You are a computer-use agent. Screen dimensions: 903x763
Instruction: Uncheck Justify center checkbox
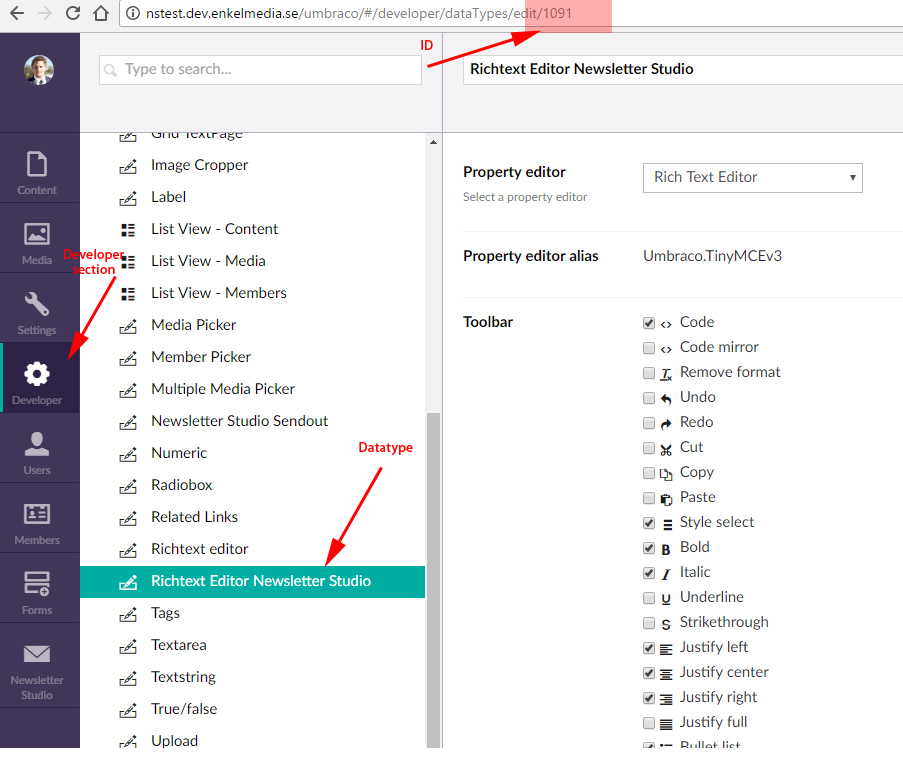(x=649, y=673)
